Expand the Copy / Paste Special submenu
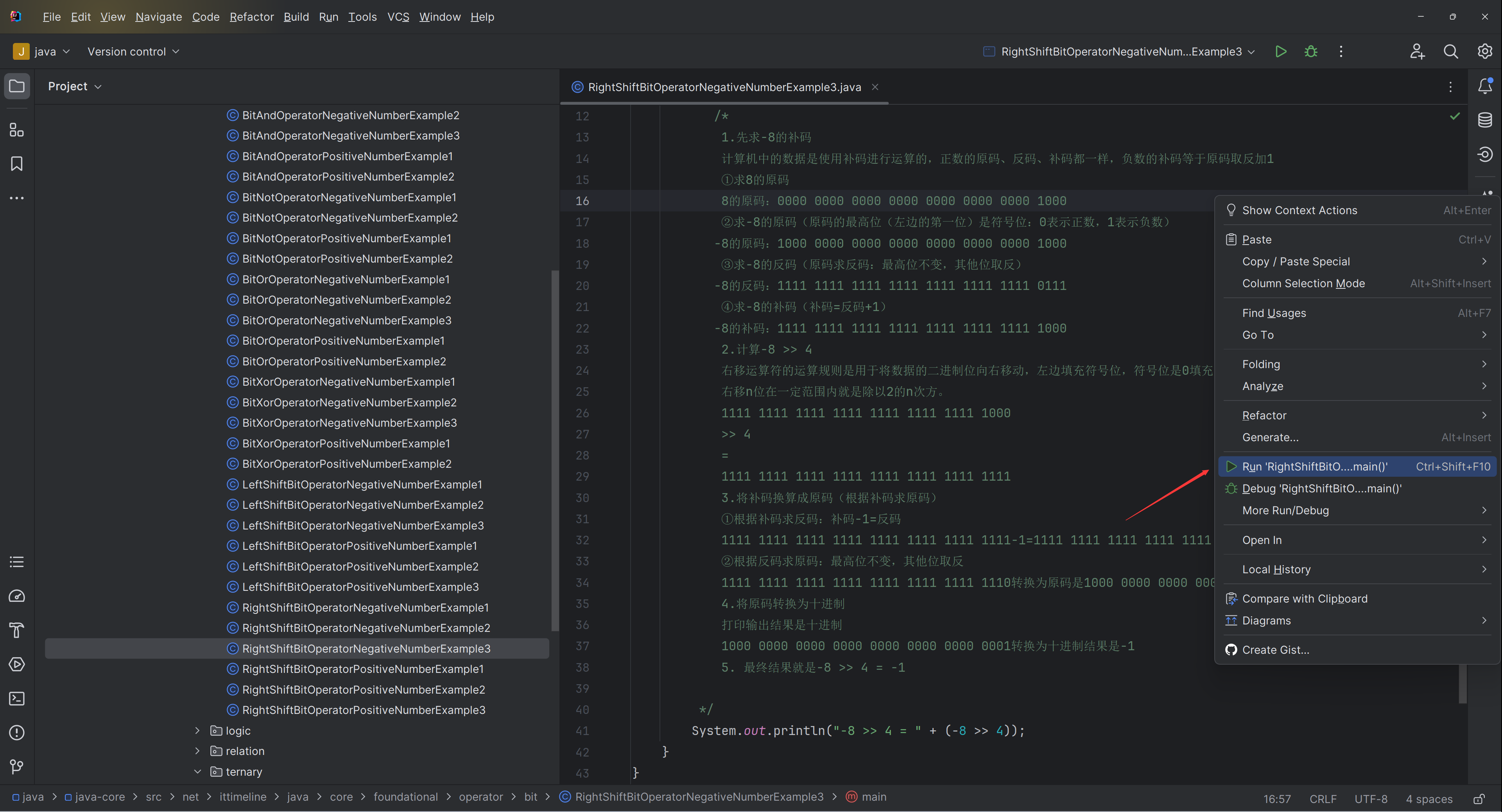The height and width of the screenshot is (812, 1502). [1358, 261]
